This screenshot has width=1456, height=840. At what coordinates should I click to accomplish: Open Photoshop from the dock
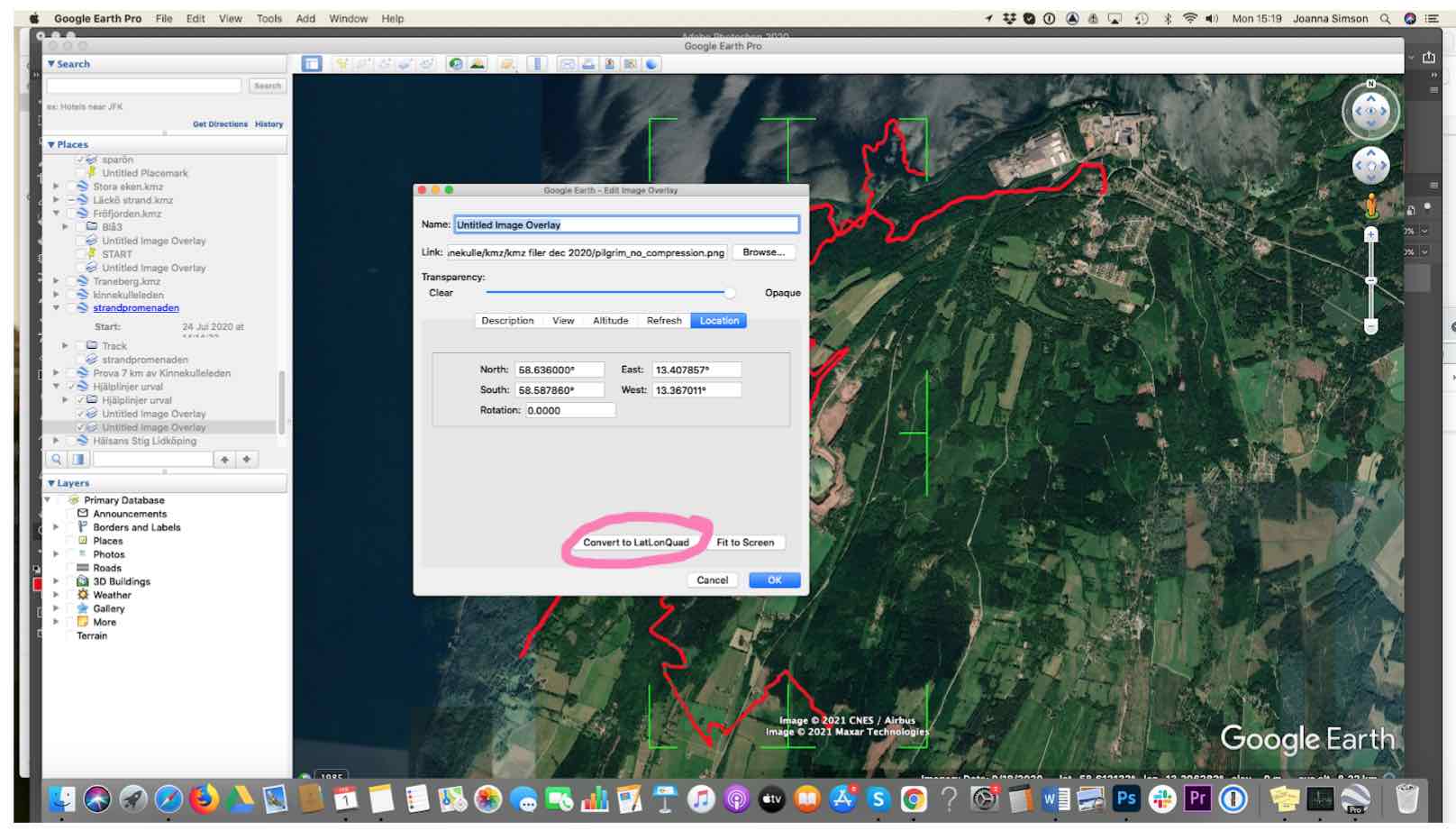1126,799
